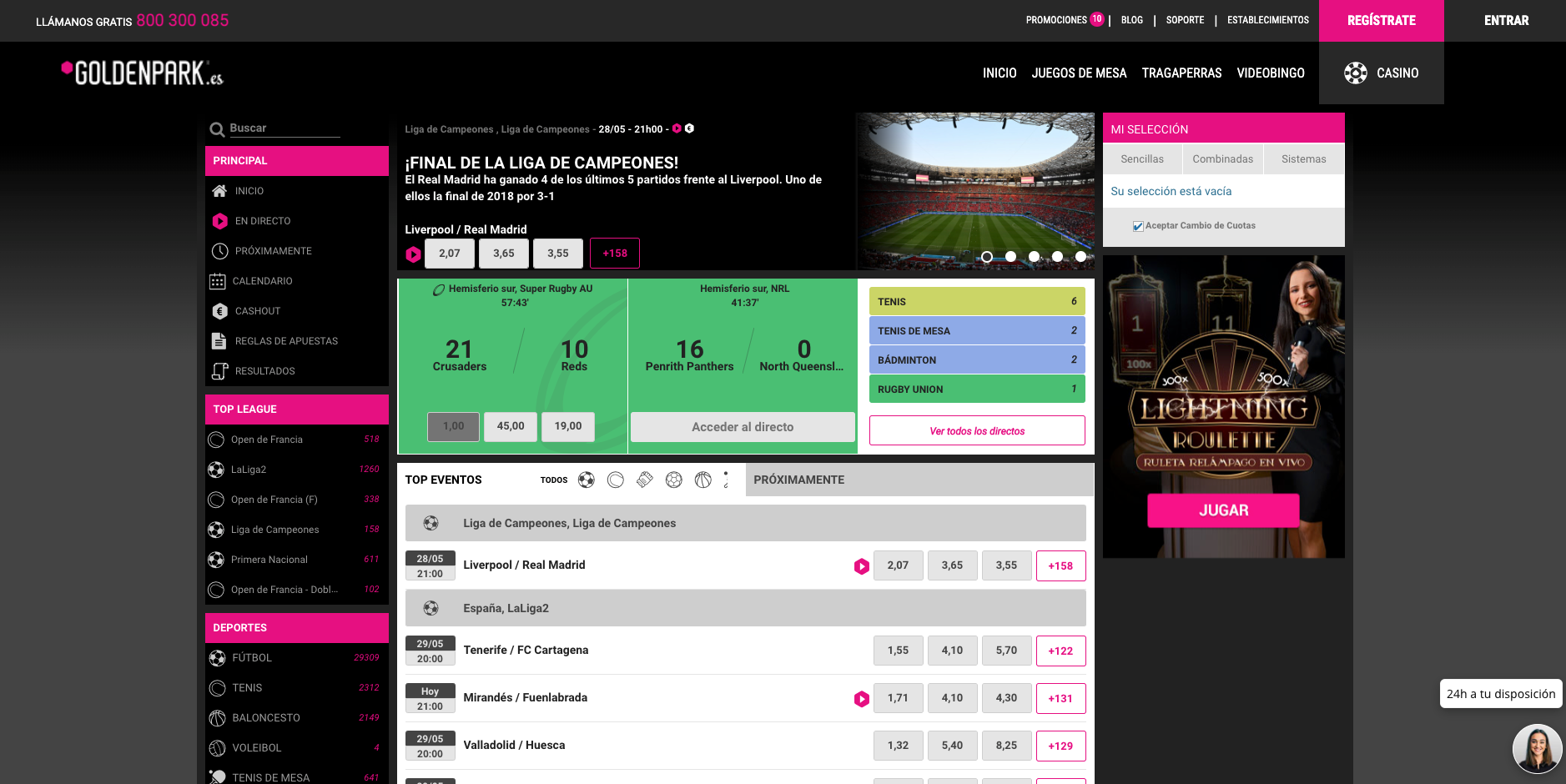Click the search magnifier icon
1566x784 pixels.
tap(217, 129)
